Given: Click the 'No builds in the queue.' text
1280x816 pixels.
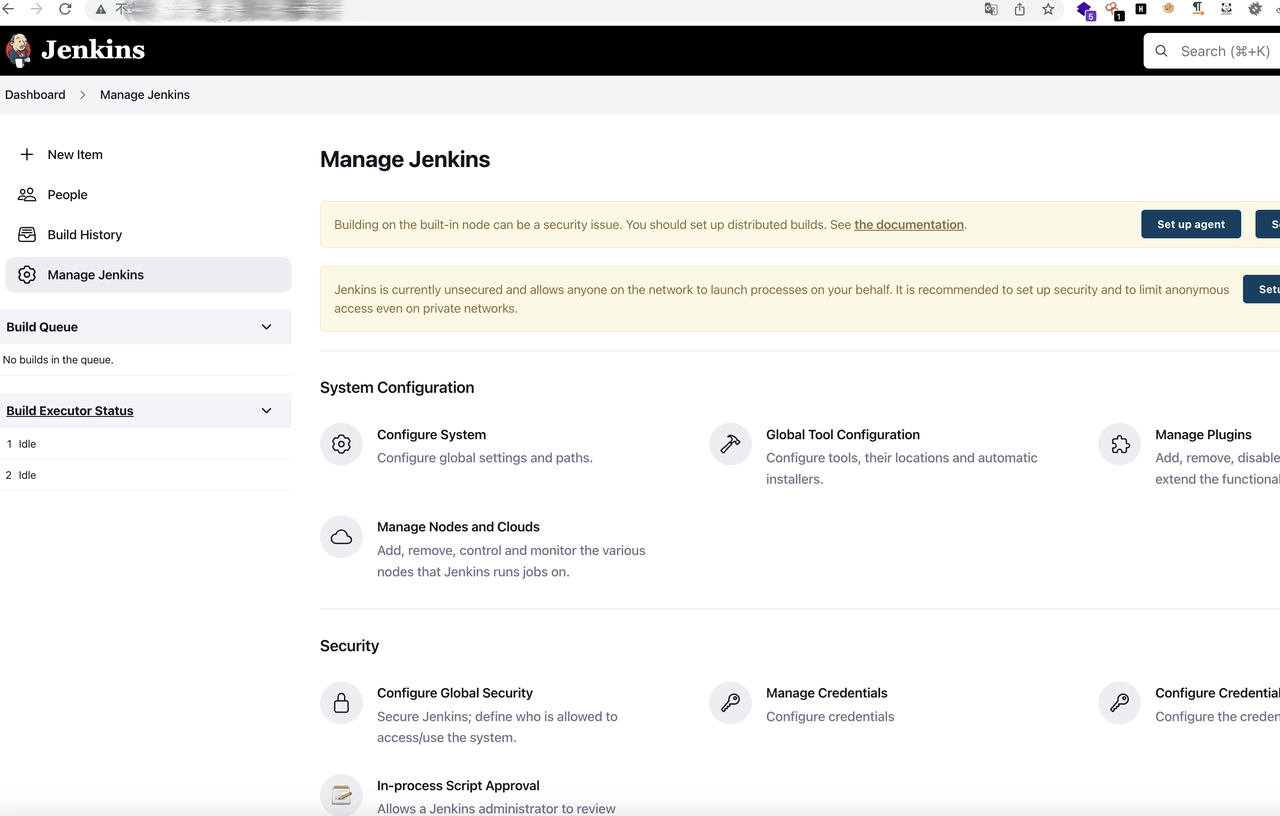Looking at the screenshot, I should pyautogui.click(x=58, y=360).
